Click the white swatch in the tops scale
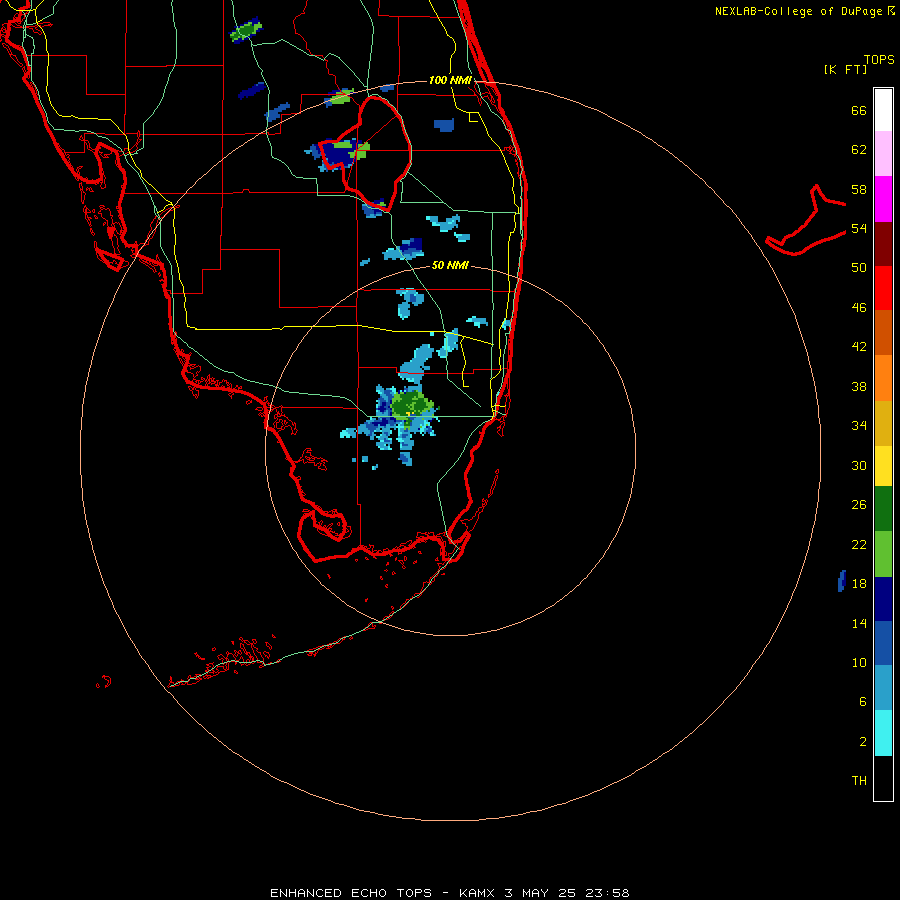This screenshot has height=900, width=900. click(x=883, y=110)
